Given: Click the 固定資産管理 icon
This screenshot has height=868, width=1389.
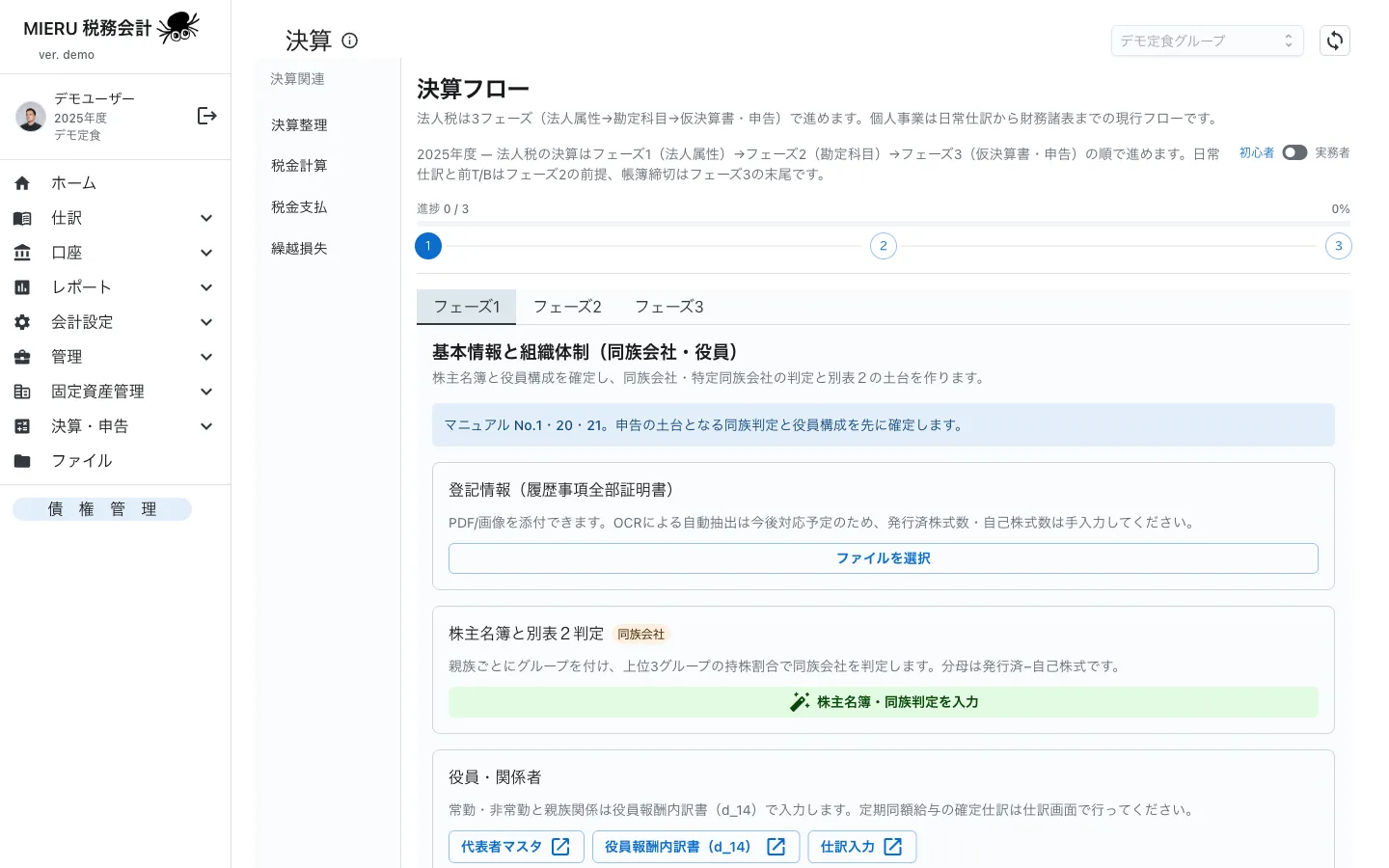Looking at the screenshot, I should [22, 392].
